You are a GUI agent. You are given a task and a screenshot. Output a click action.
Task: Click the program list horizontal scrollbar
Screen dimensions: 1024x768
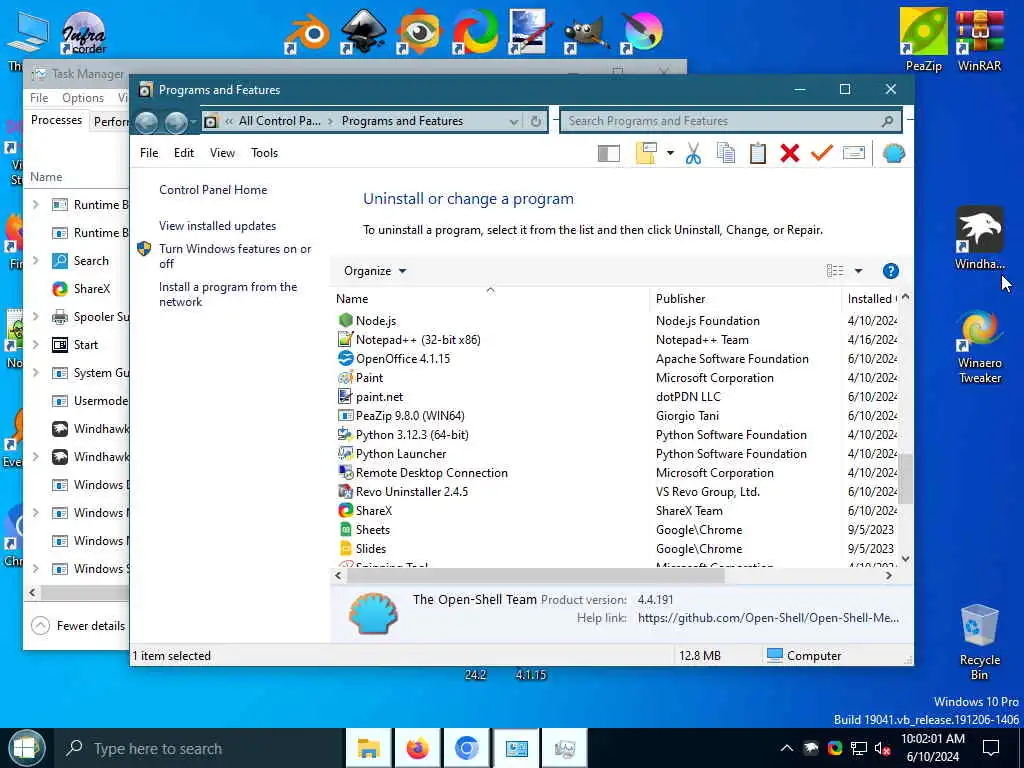(536, 575)
